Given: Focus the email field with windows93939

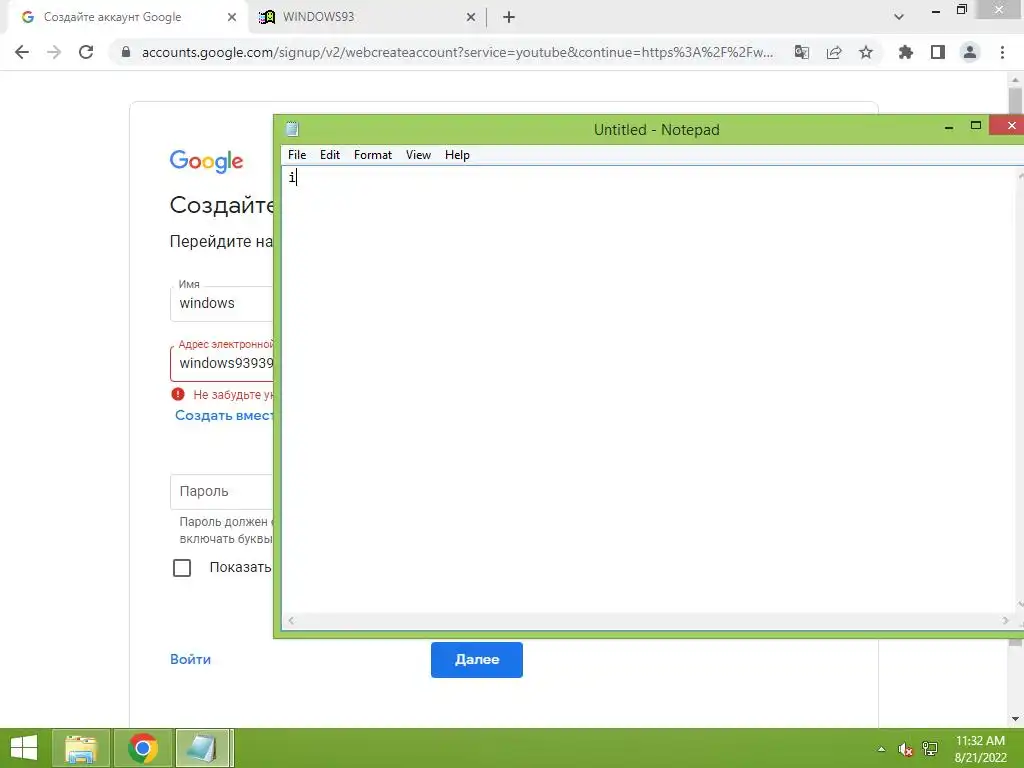Looking at the screenshot, I should [222, 363].
